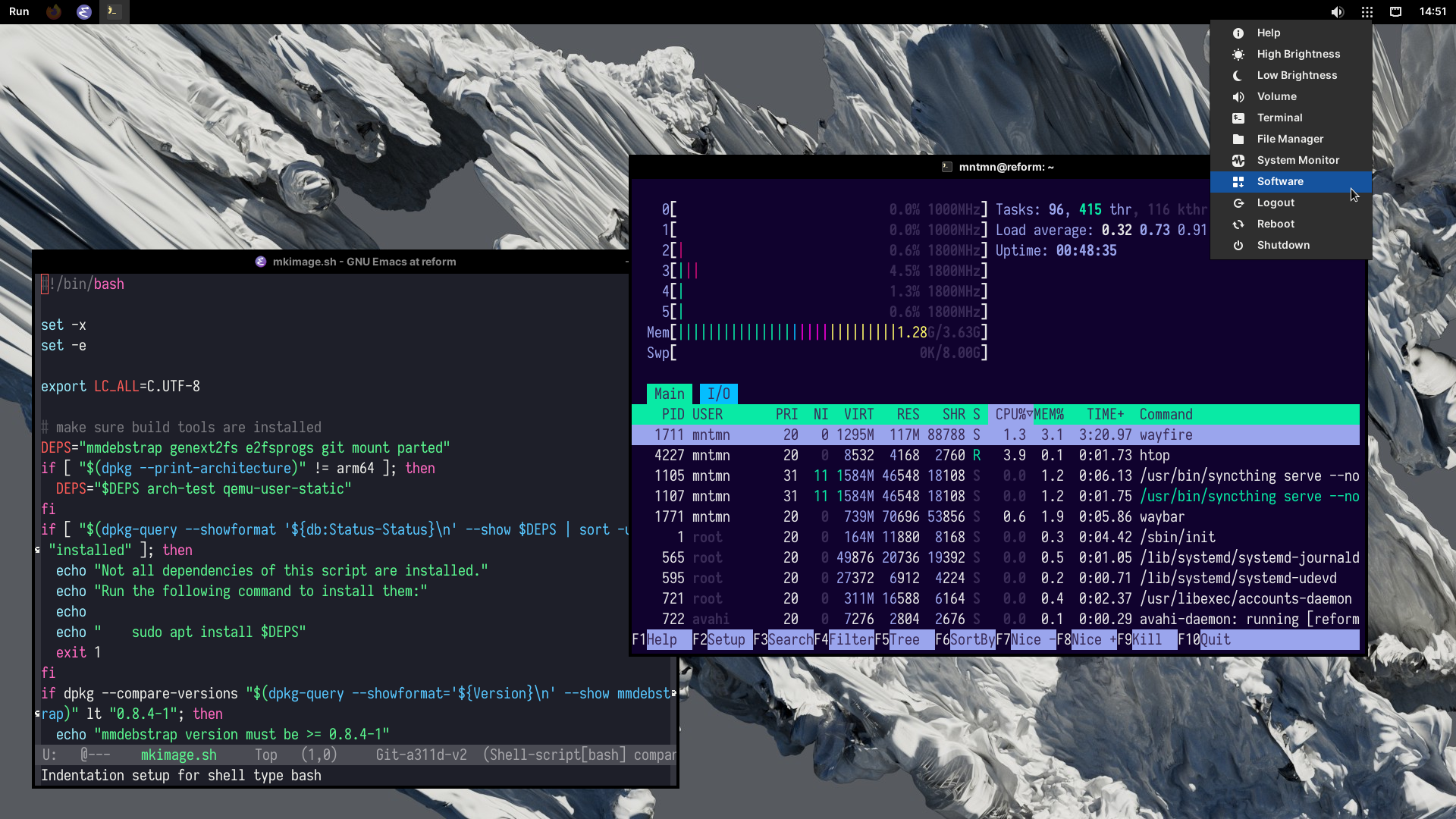Click F6 SortBy in htop footer
Screen dimensions: 1456x819
(971, 639)
